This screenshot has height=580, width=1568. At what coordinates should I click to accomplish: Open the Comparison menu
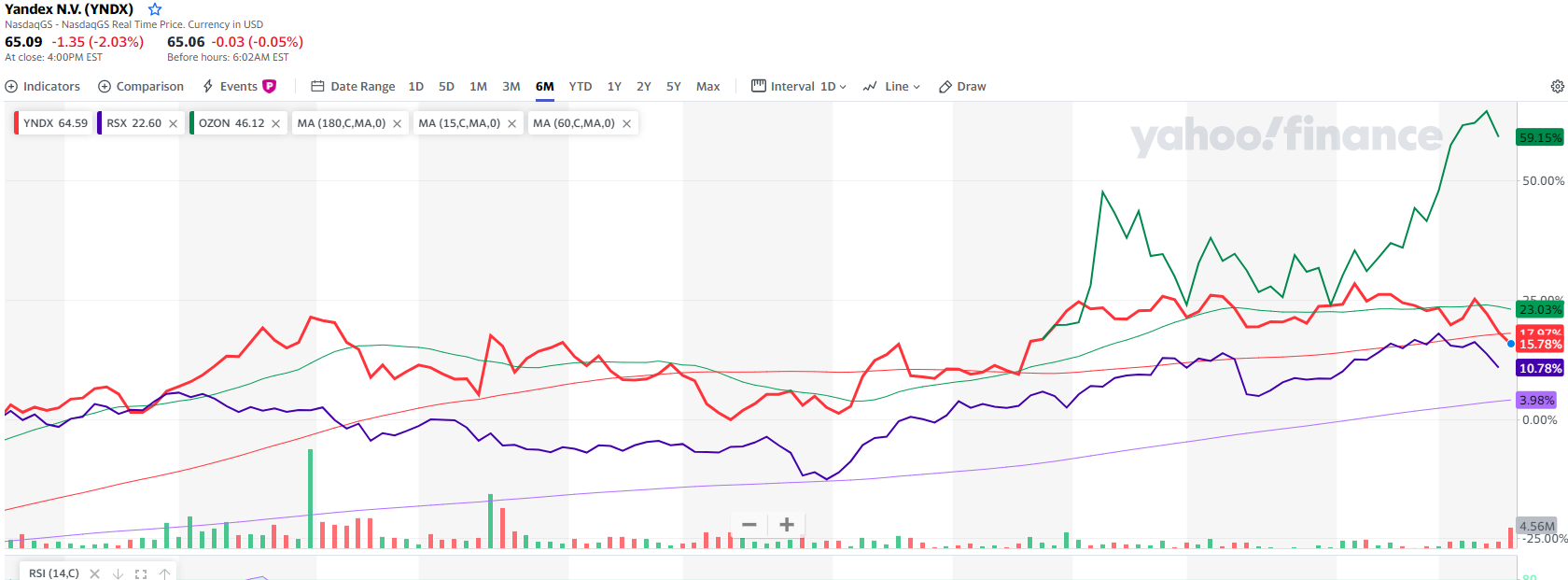coord(141,86)
